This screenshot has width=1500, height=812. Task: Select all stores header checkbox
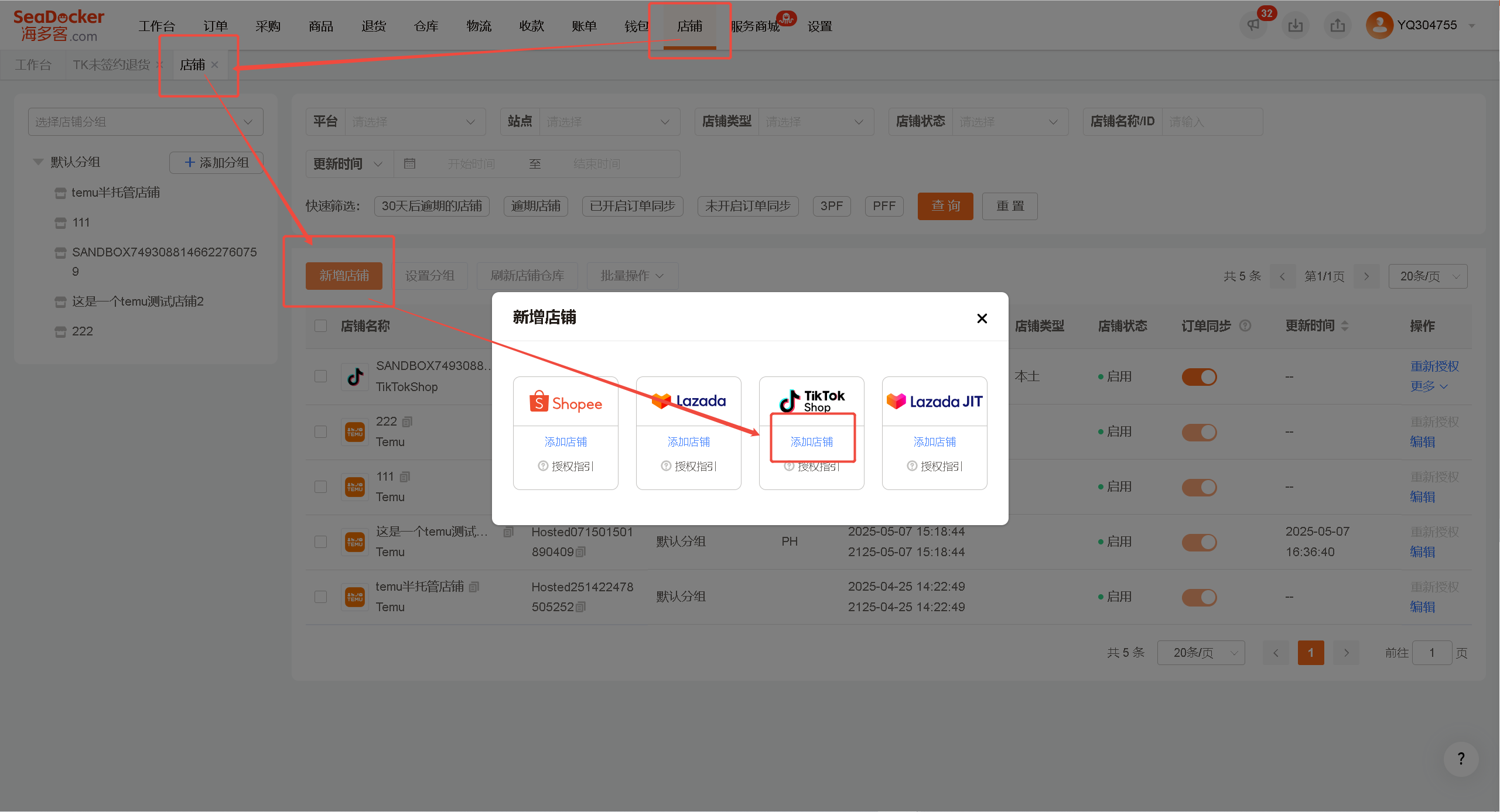point(321,326)
